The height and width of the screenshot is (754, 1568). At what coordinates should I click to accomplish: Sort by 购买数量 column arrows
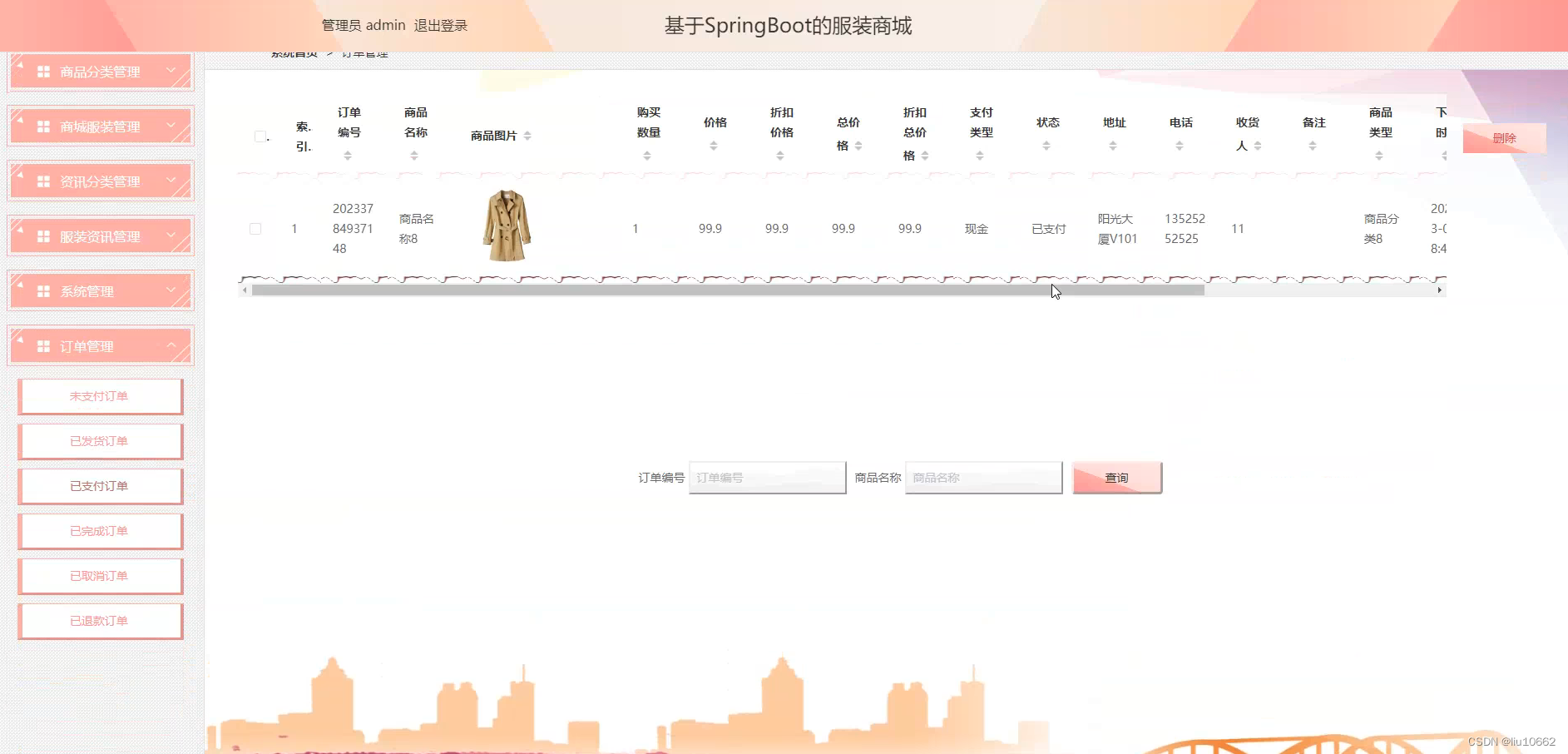(647, 156)
